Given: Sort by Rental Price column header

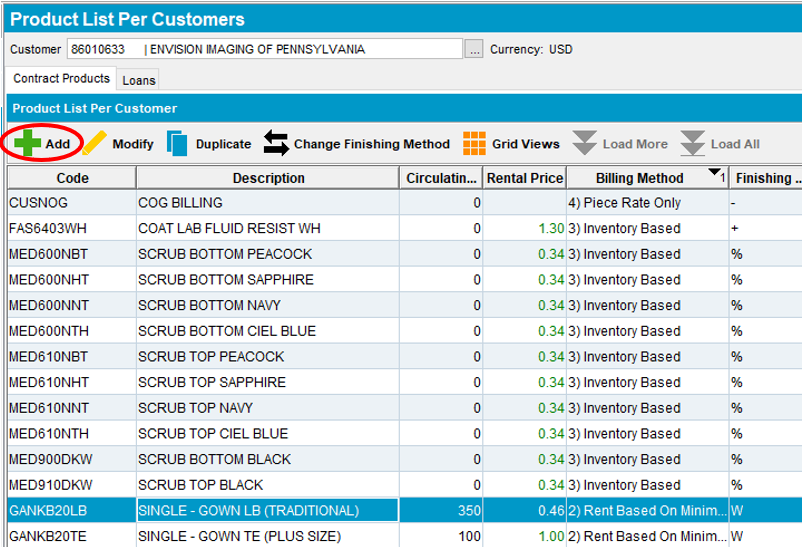Looking at the screenshot, I should 523,178.
